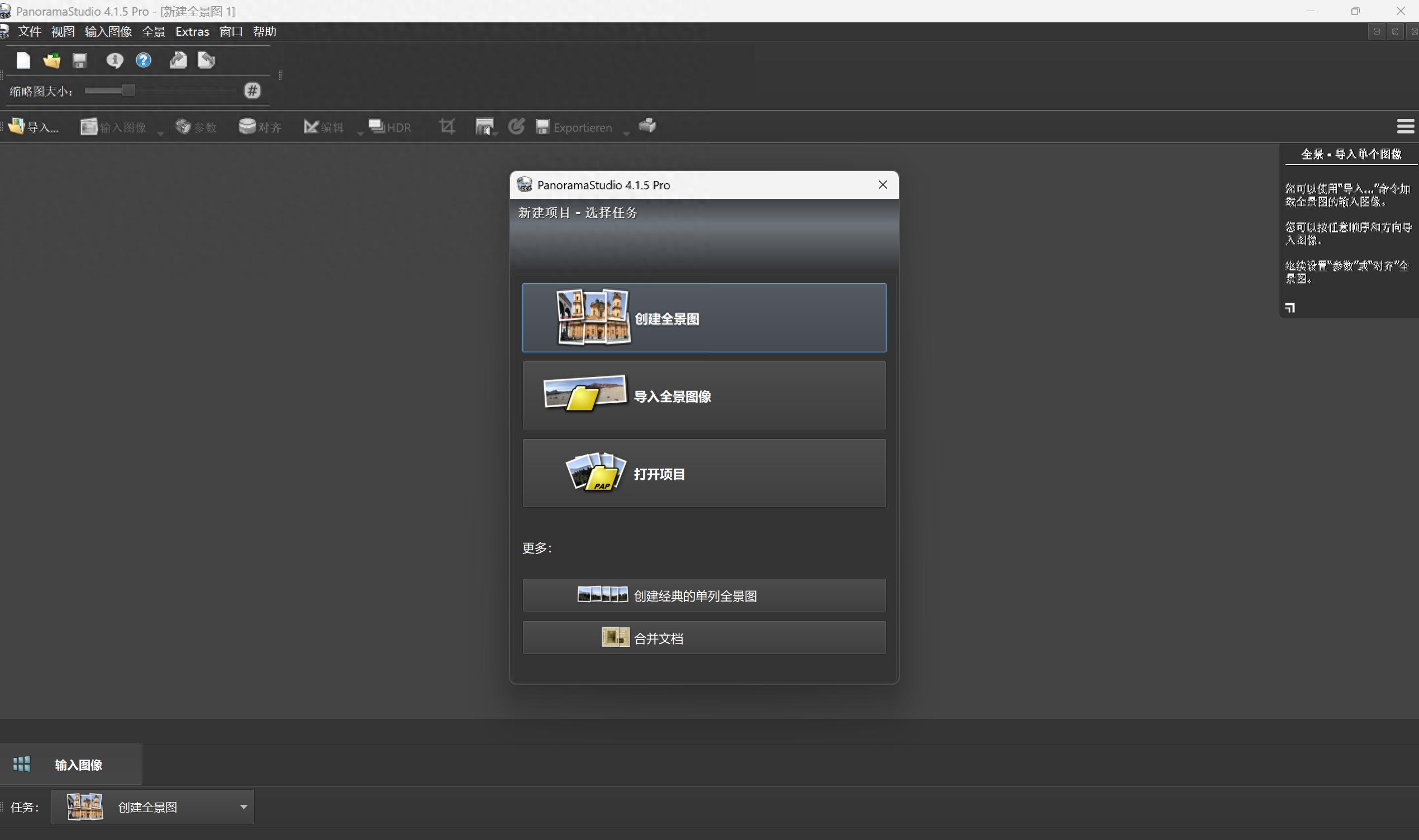Viewport: 1419px width, 840px height.
Task: Click the info speech bubble icon
Action: pos(115,60)
